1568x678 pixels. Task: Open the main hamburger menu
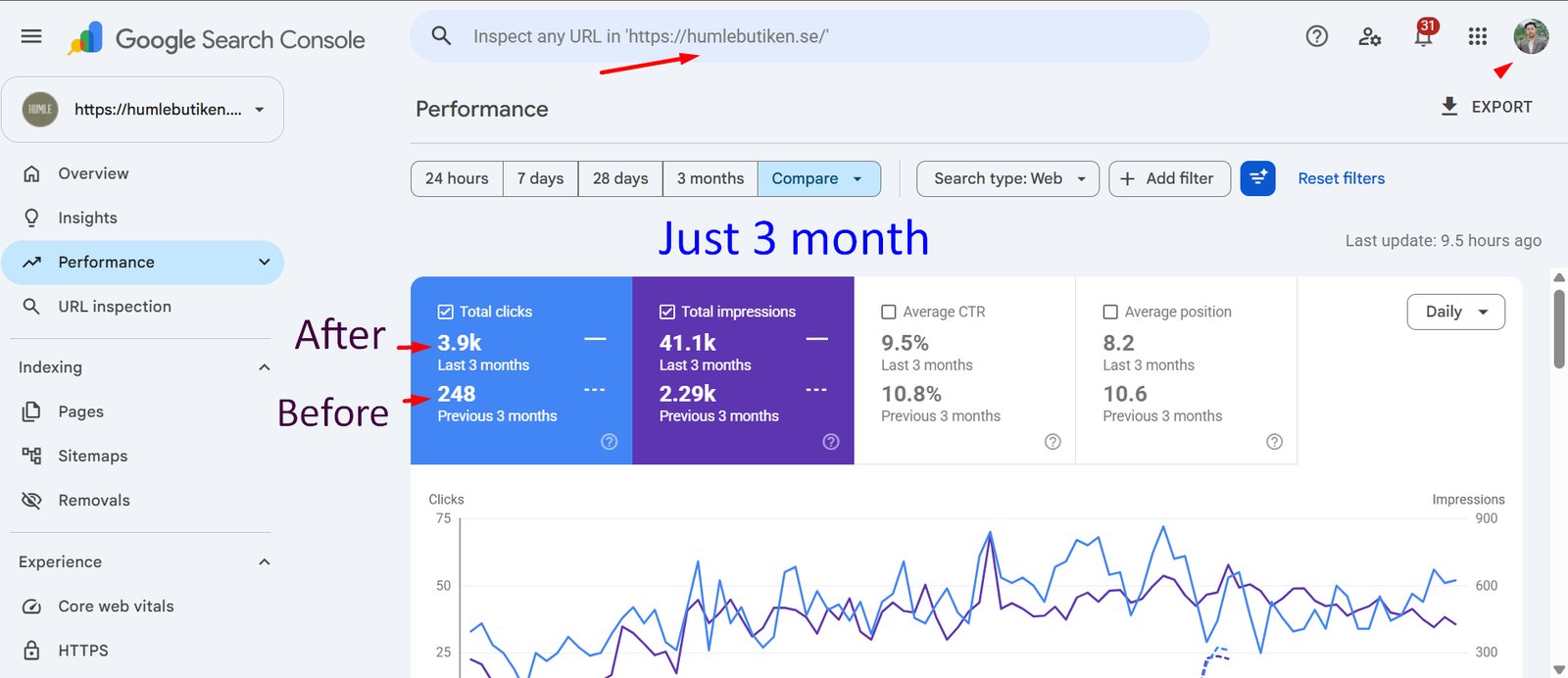point(31,36)
